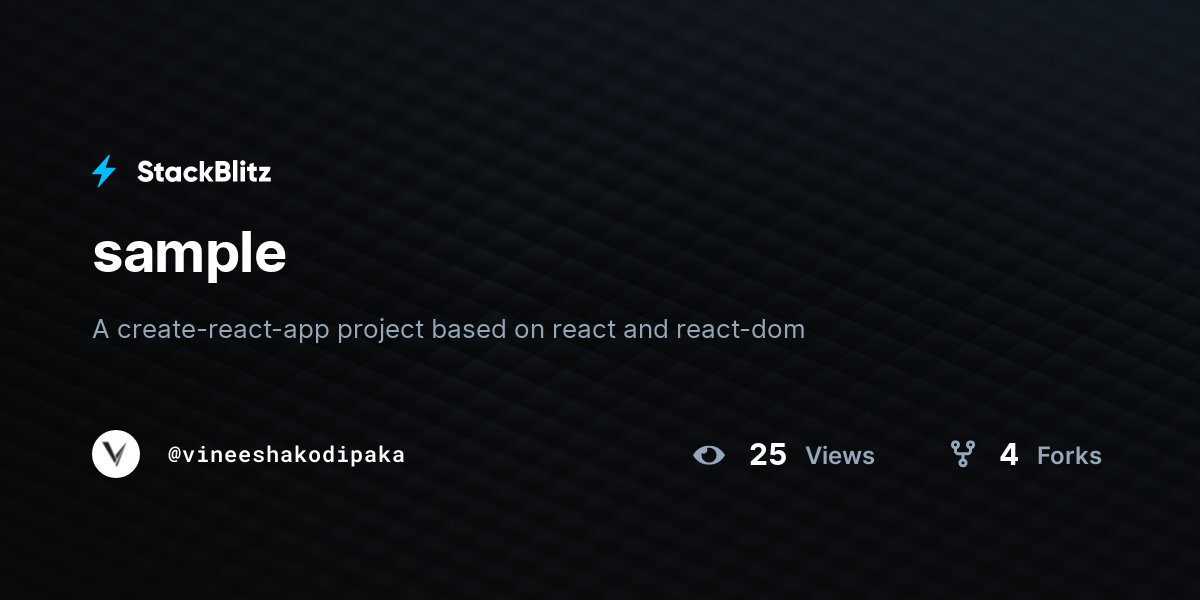Click the number 4 fork count
Screen dimensions: 1200x600
pyautogui.click(x=1009, y=455)
